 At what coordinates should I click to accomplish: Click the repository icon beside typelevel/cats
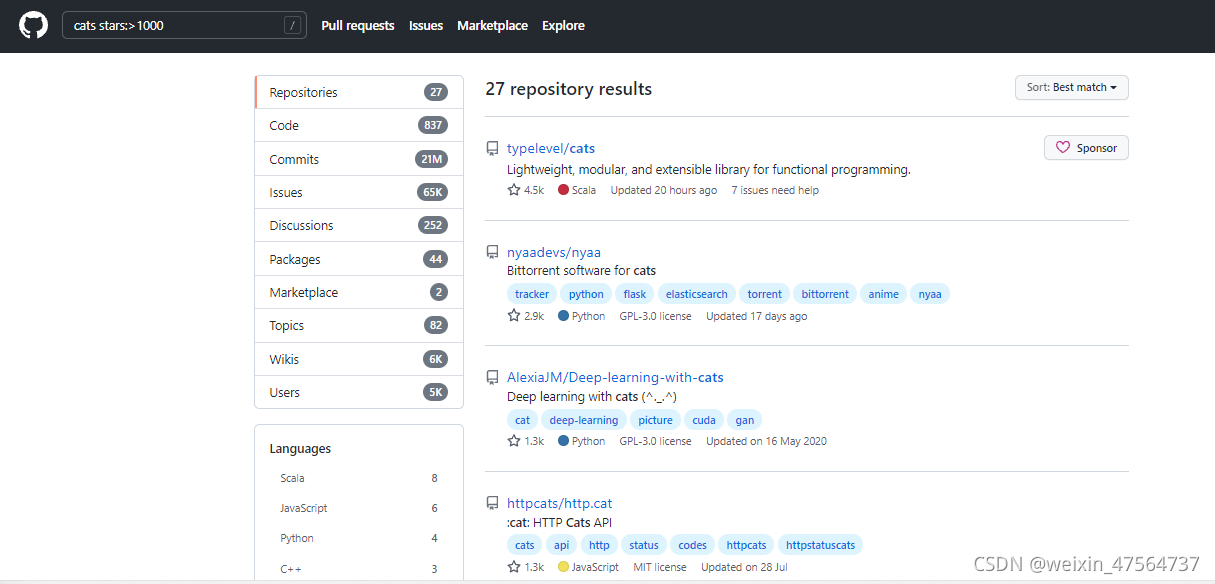point(492,149)
